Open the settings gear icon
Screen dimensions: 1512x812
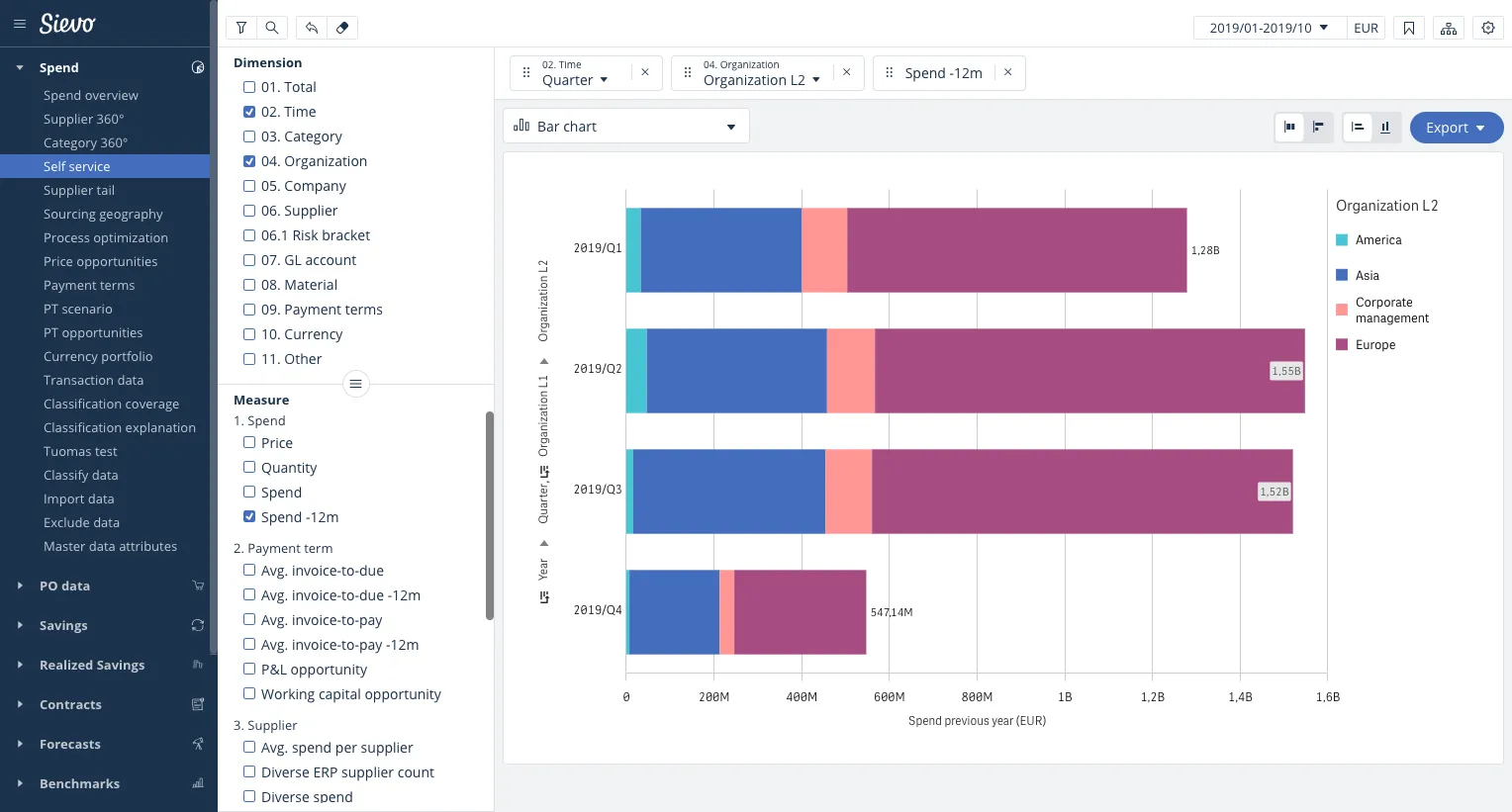pos(1488,28)
